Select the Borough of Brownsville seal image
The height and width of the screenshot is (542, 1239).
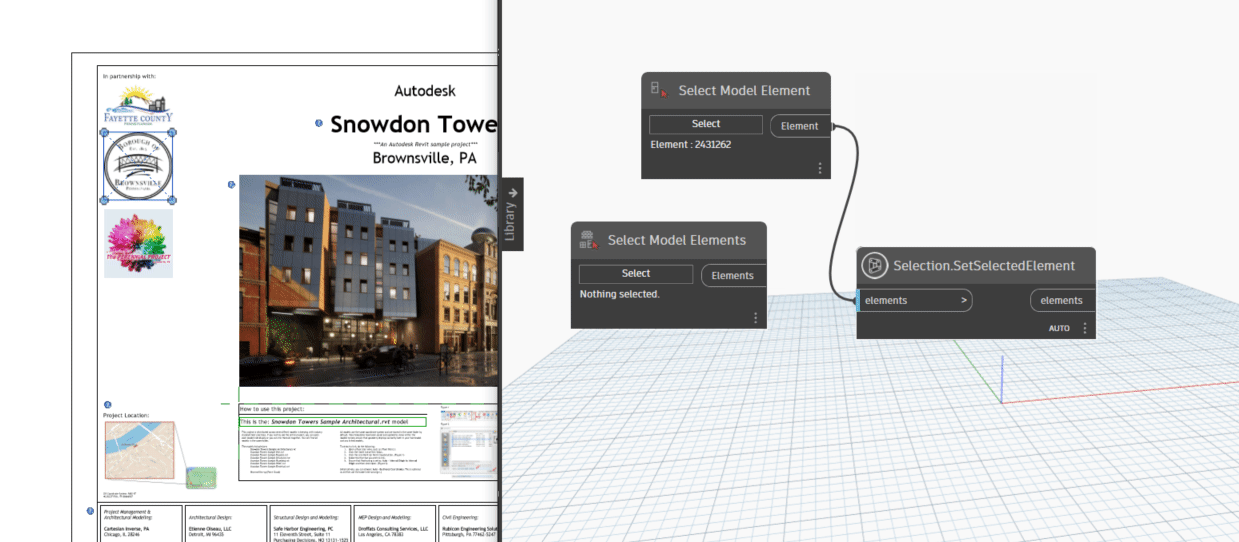pyautogui.click(x=138, y=166)
